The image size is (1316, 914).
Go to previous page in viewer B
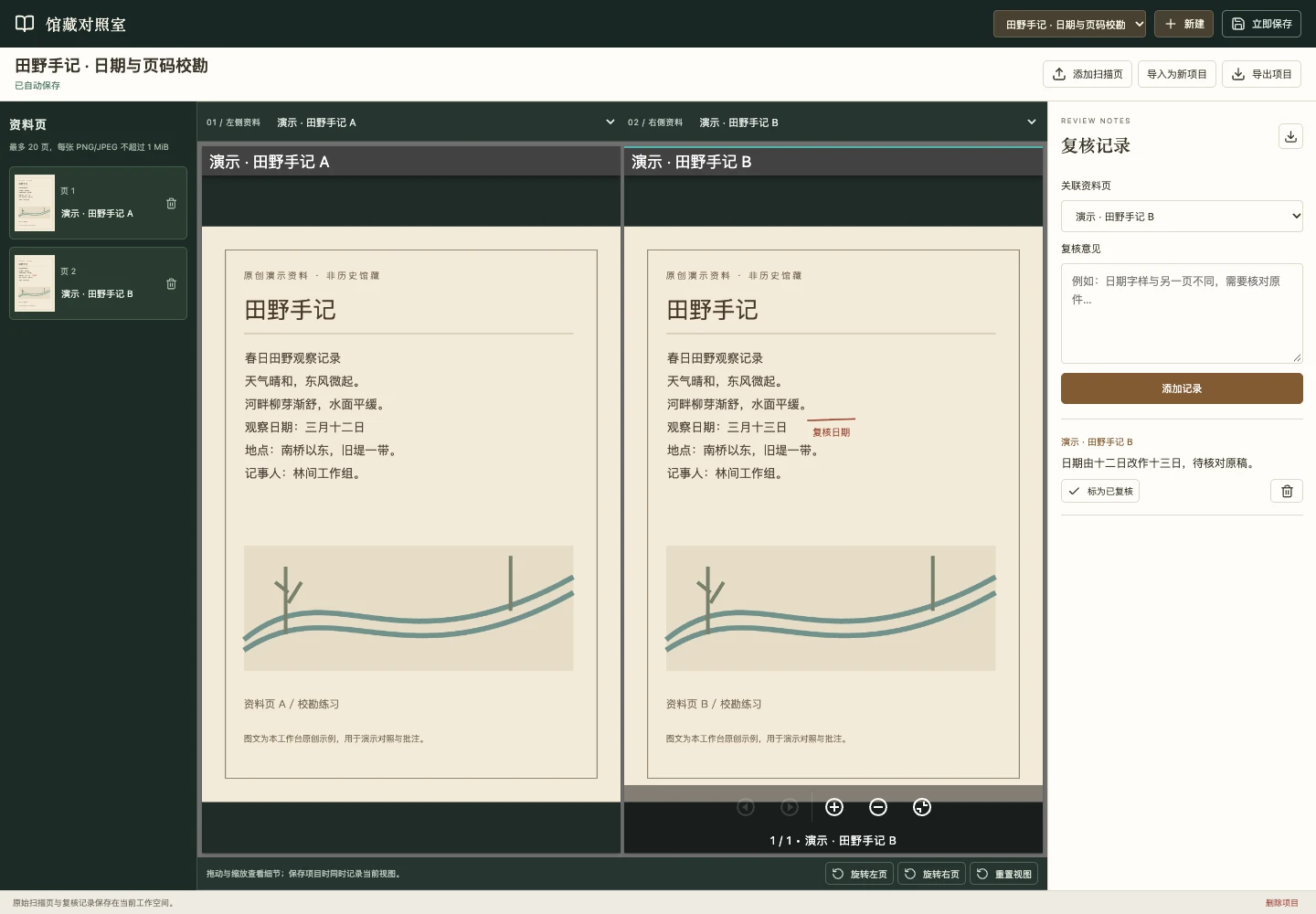coord(746,807)
